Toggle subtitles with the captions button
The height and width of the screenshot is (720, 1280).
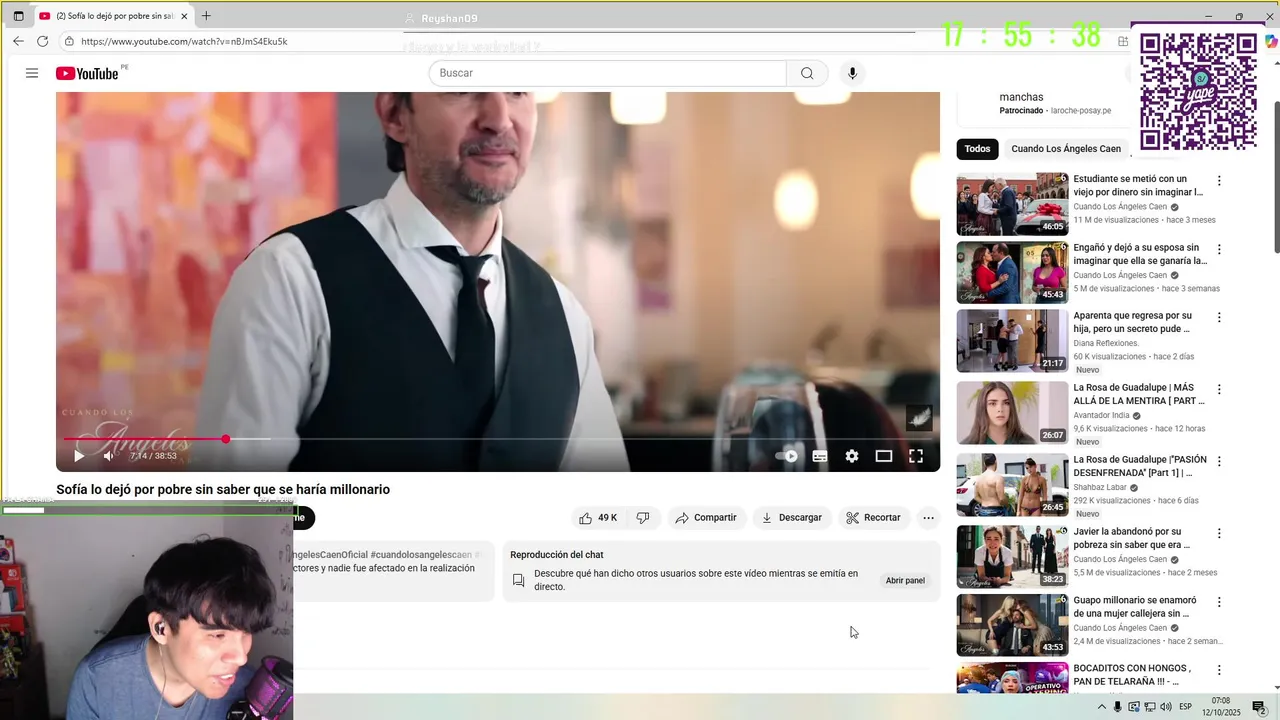click(820, 456)
